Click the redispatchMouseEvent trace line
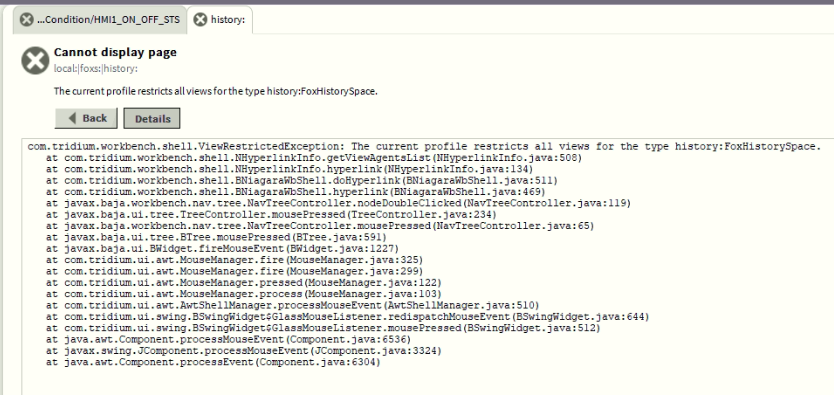The image size is (834, 395). [348, 317]
